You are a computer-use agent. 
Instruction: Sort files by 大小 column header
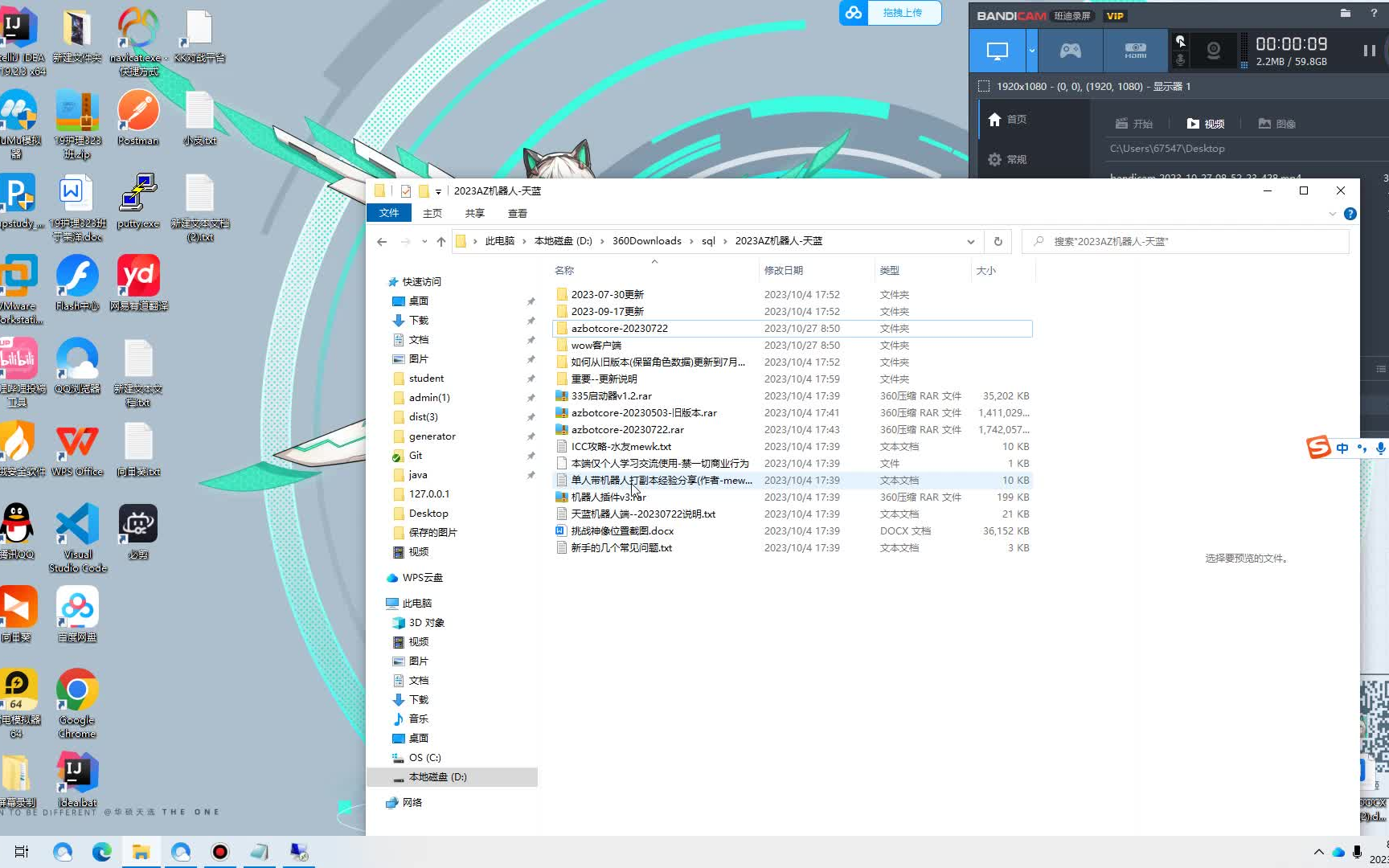coord(1002,271)
